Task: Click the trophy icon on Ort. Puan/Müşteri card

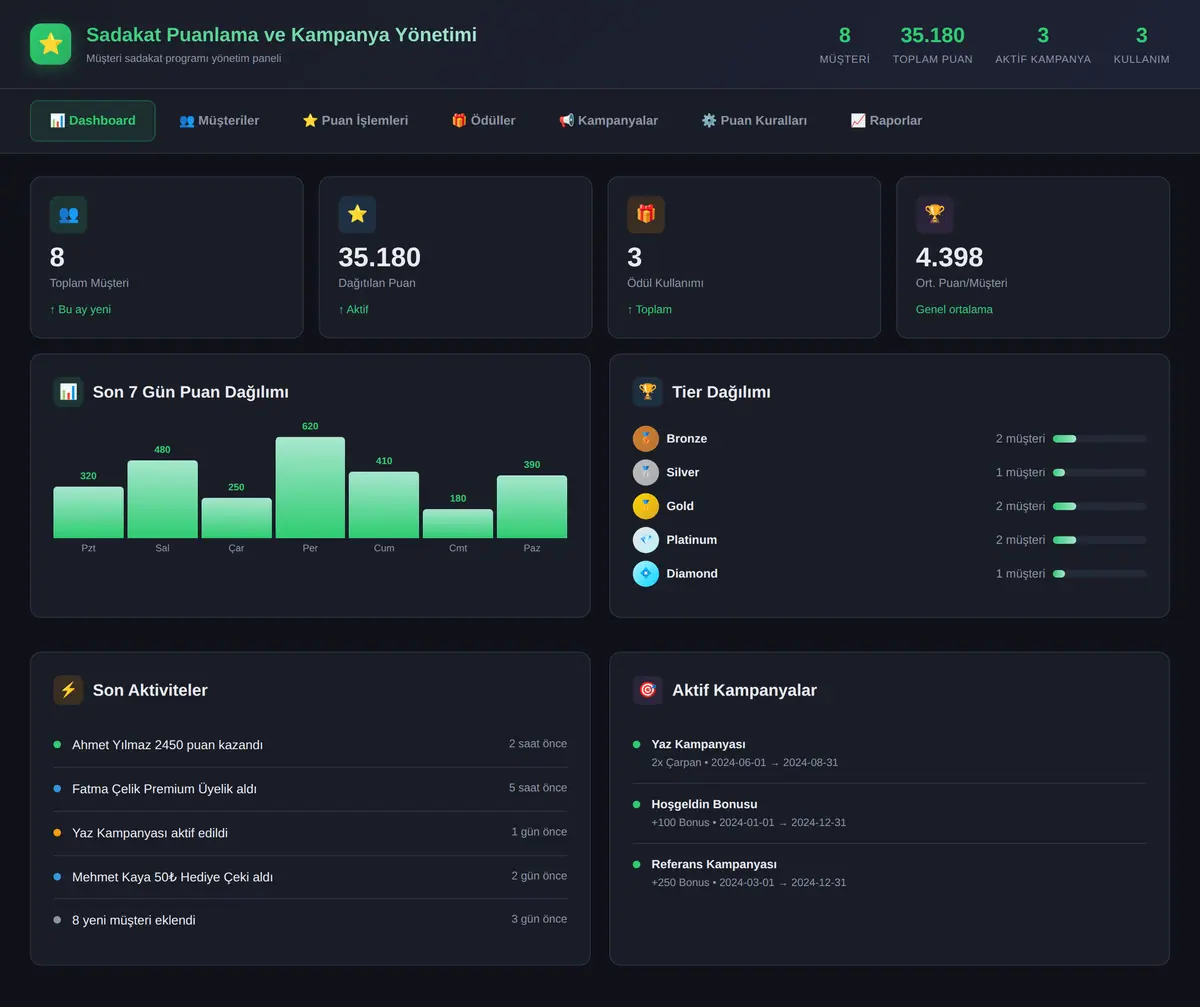Action: coord(935,214)
